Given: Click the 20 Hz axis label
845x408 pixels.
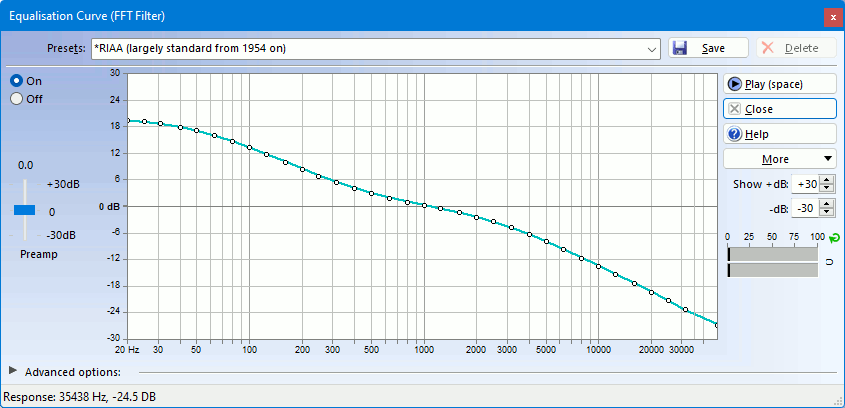Looking at the screenshot, I should point(129,349).
